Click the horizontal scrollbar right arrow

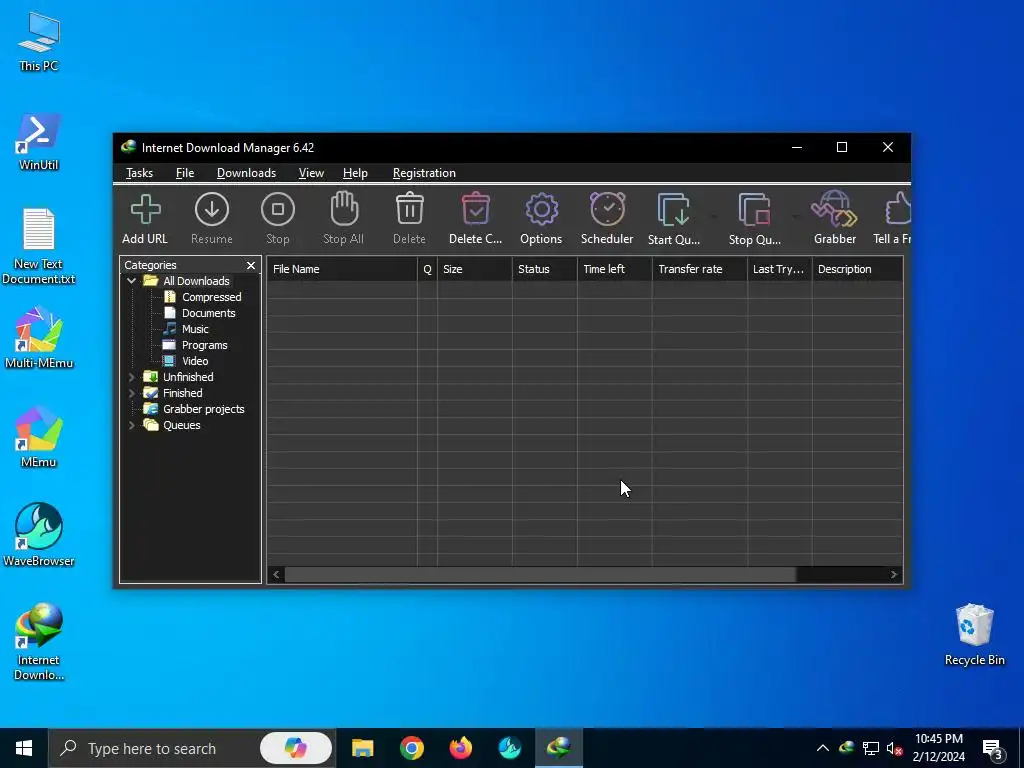894,575
